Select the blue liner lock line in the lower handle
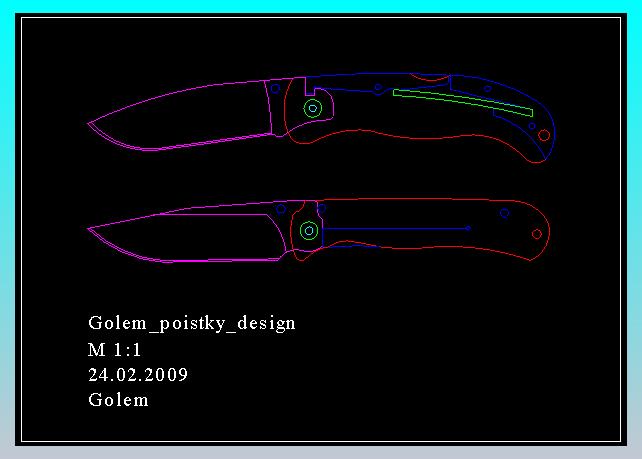The image size is (642, 459). (397, 228)
